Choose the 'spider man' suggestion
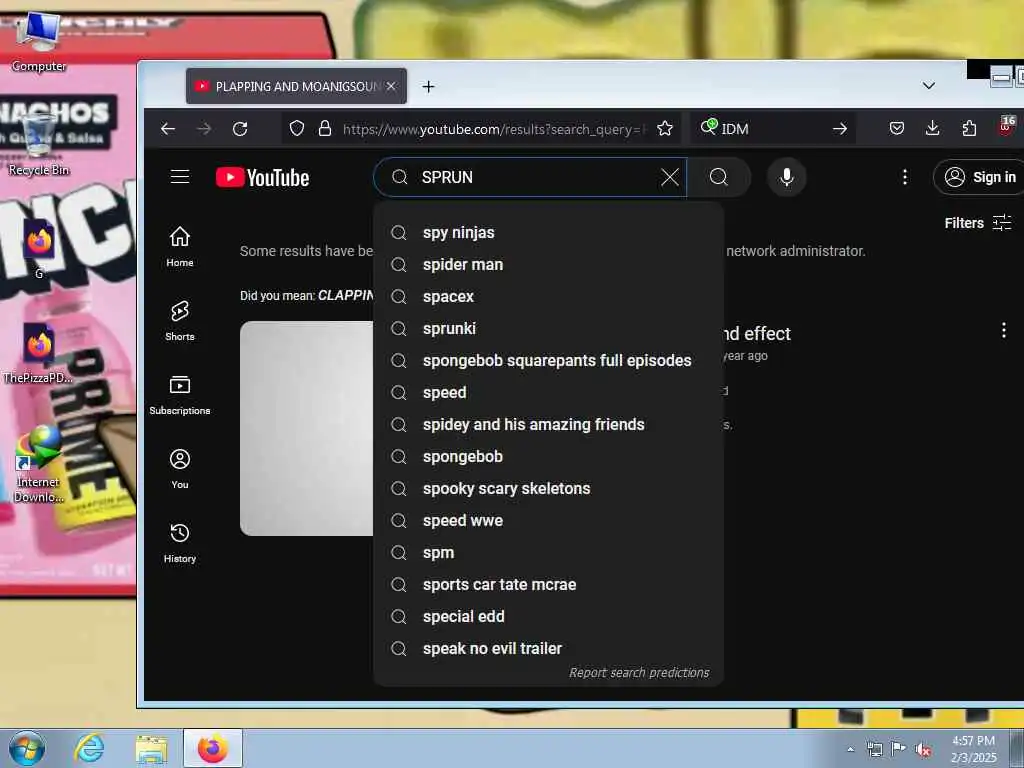The width and height of the screenshot is (1024, 768). [549, 264]
